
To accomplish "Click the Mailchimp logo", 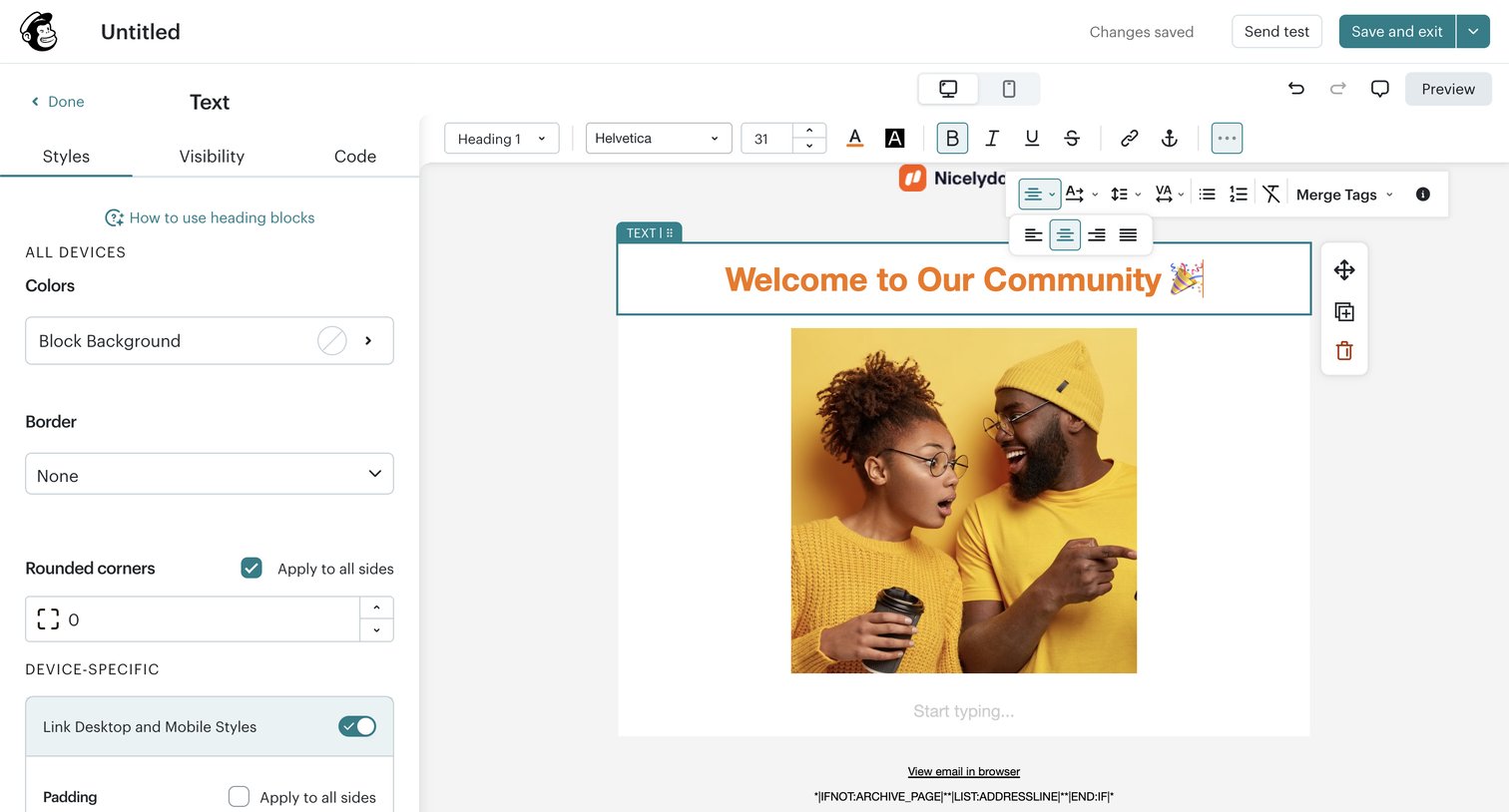I will [x=39, y=32].
